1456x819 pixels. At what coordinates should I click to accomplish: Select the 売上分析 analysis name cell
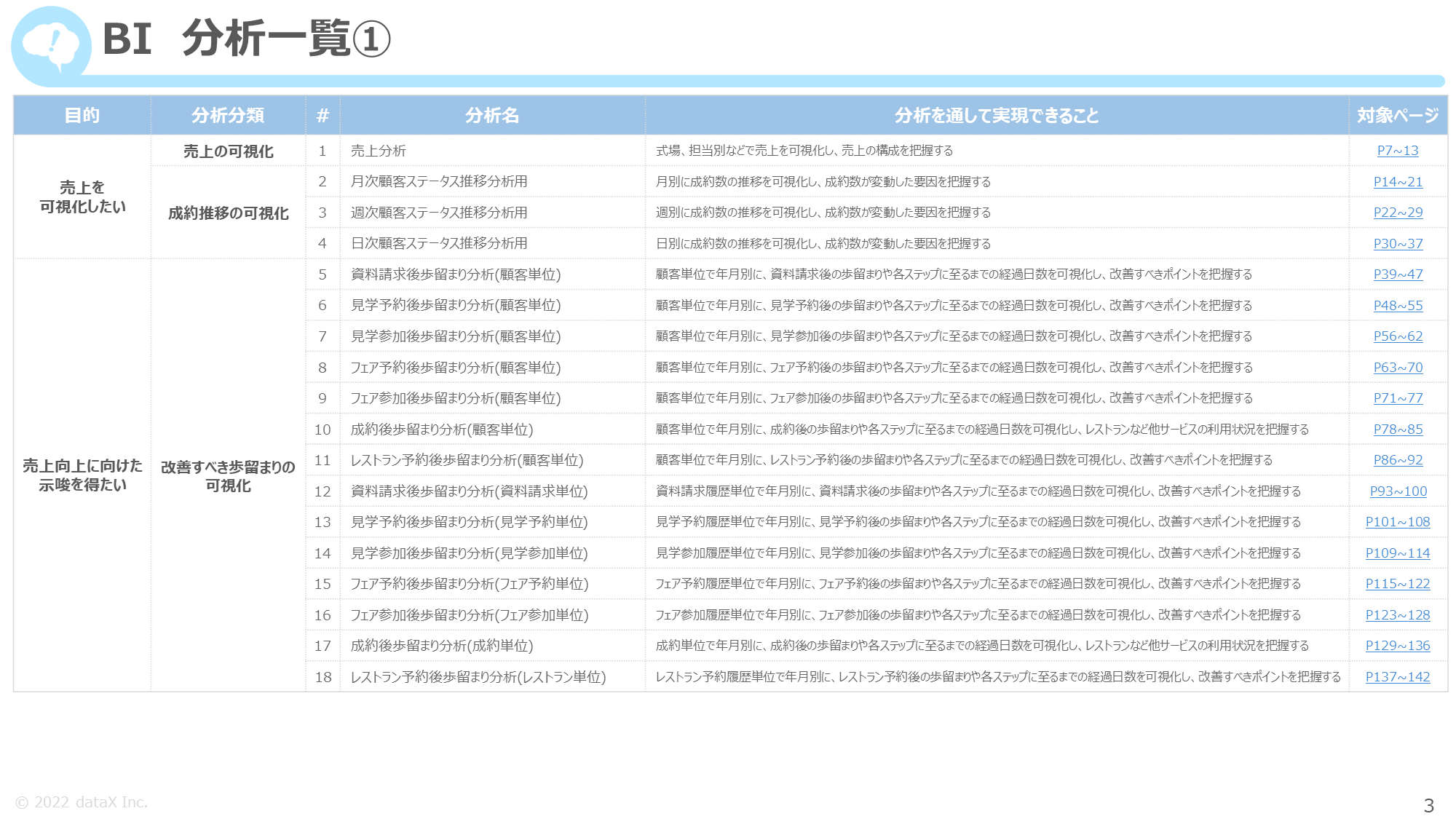click(493, 151)
